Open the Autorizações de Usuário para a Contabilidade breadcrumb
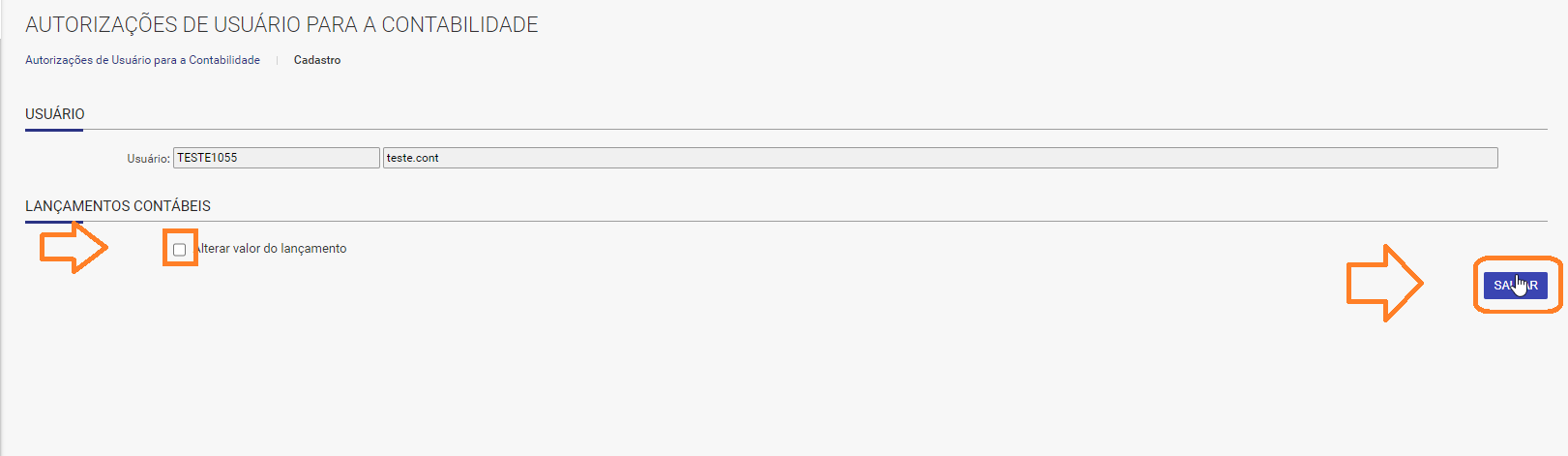1568x456 pixels. point(142,60)
